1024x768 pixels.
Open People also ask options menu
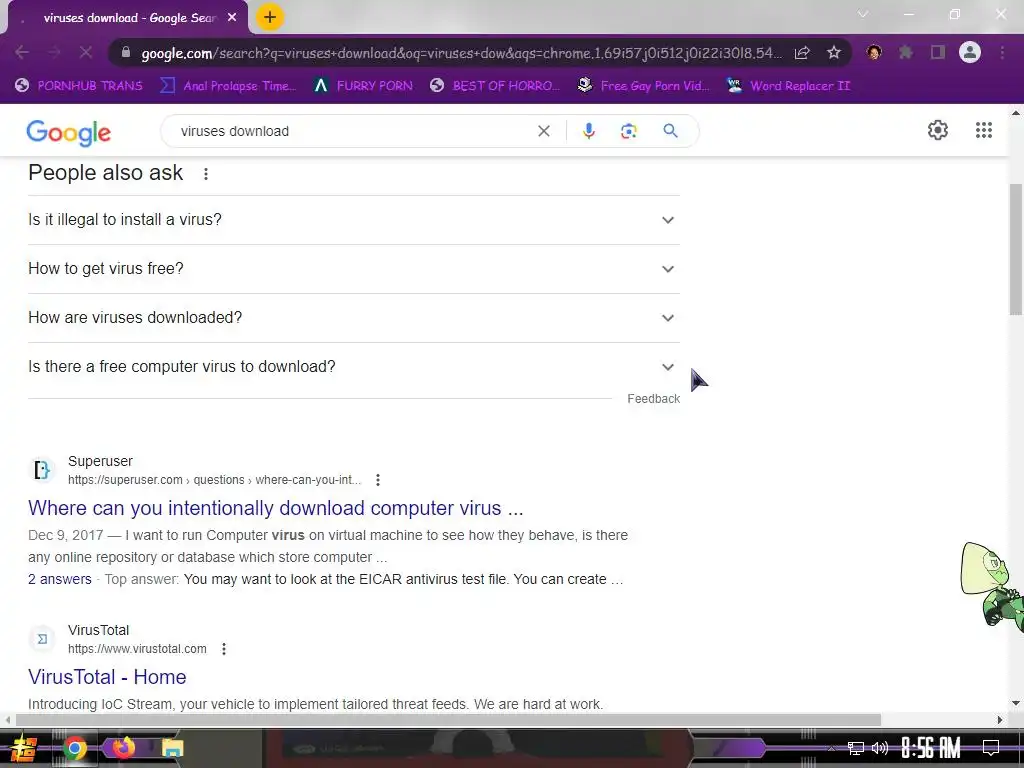click(206, 174)
